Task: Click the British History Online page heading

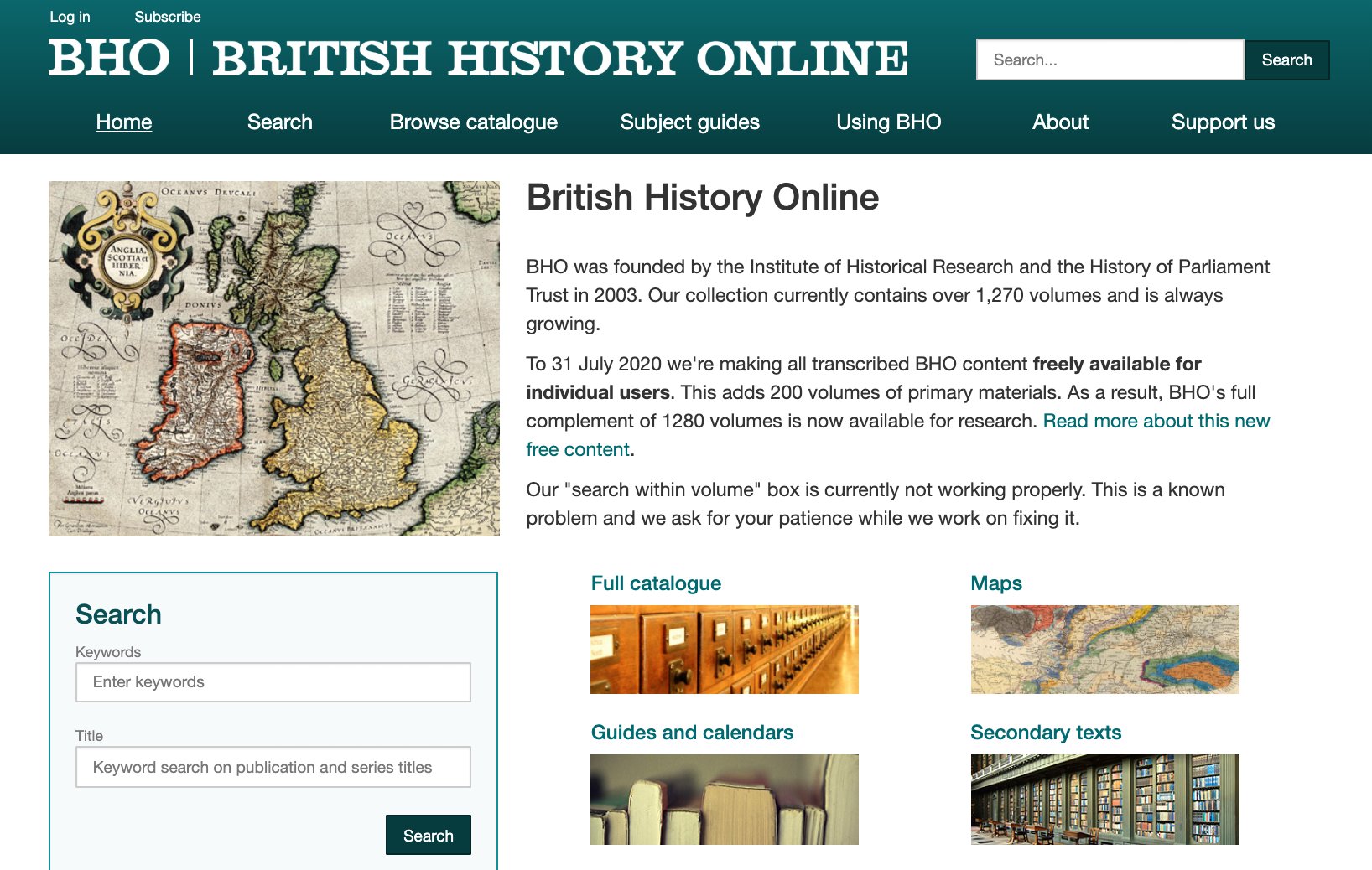Action: (703, 198)
